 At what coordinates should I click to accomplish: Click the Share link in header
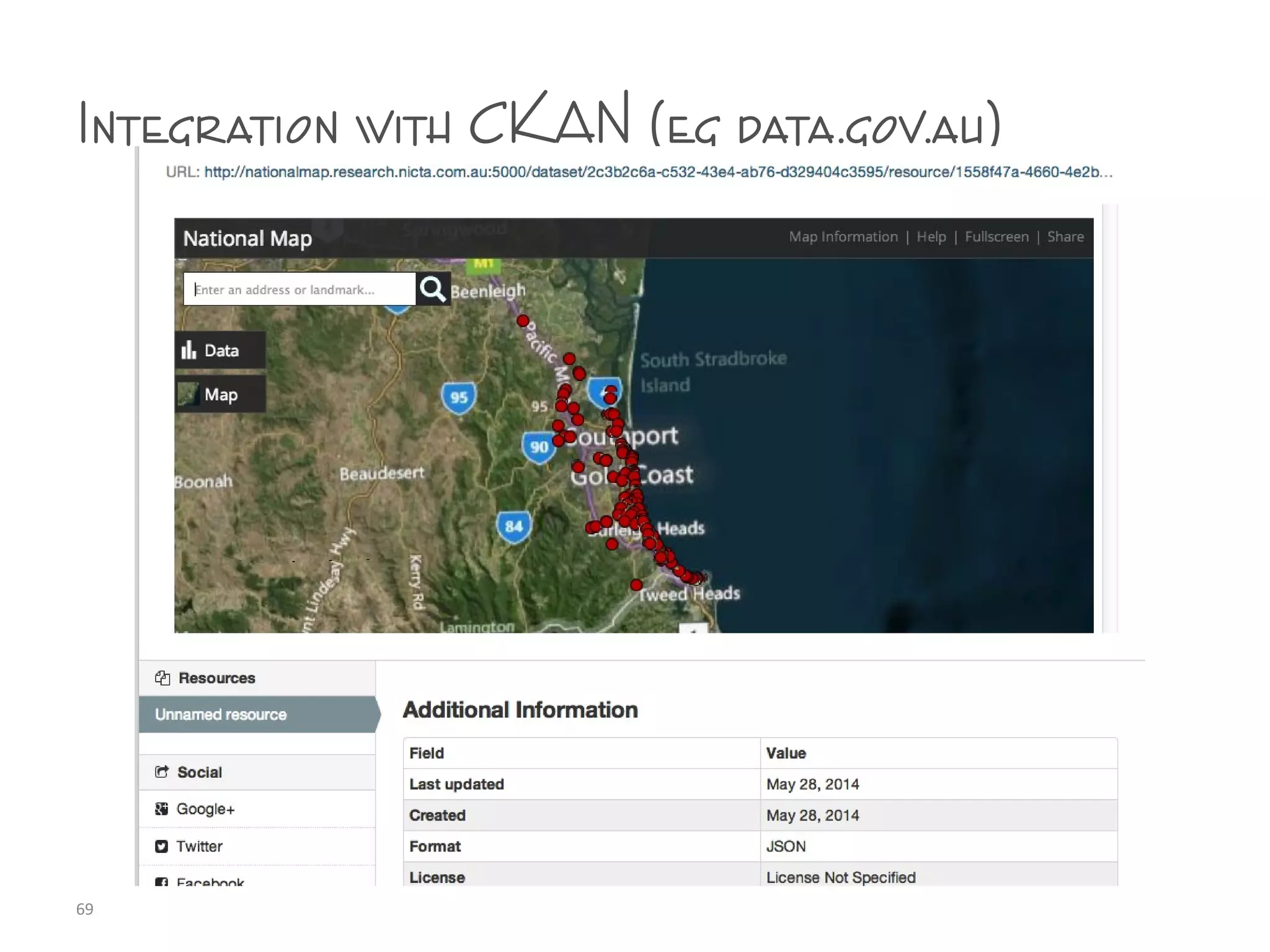click(1065, 237)
